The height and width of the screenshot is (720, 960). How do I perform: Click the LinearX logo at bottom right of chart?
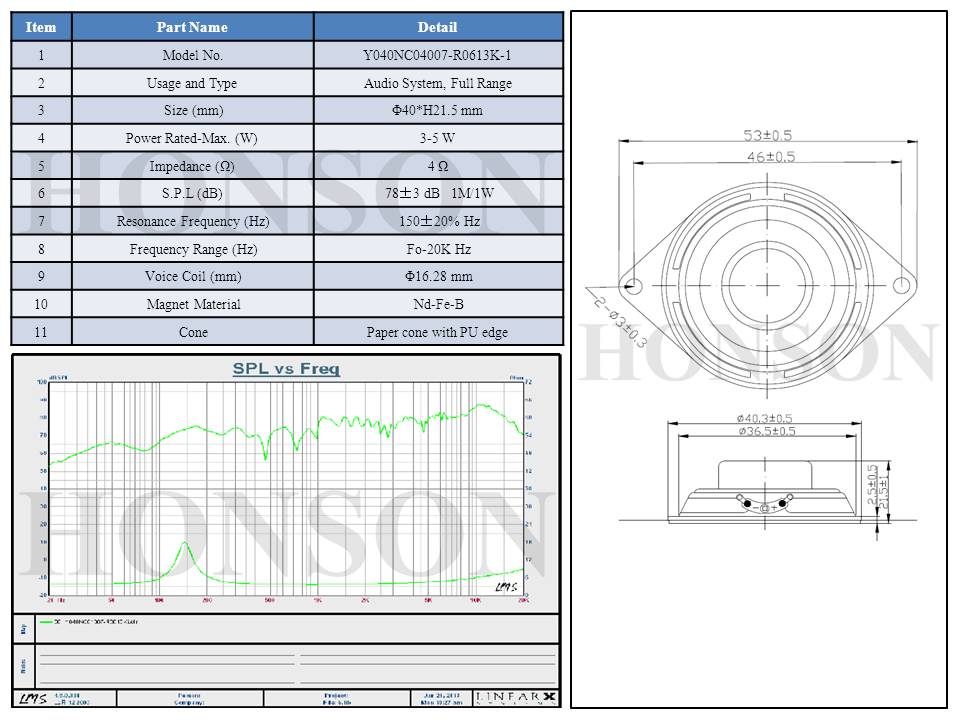click(516, 697)
